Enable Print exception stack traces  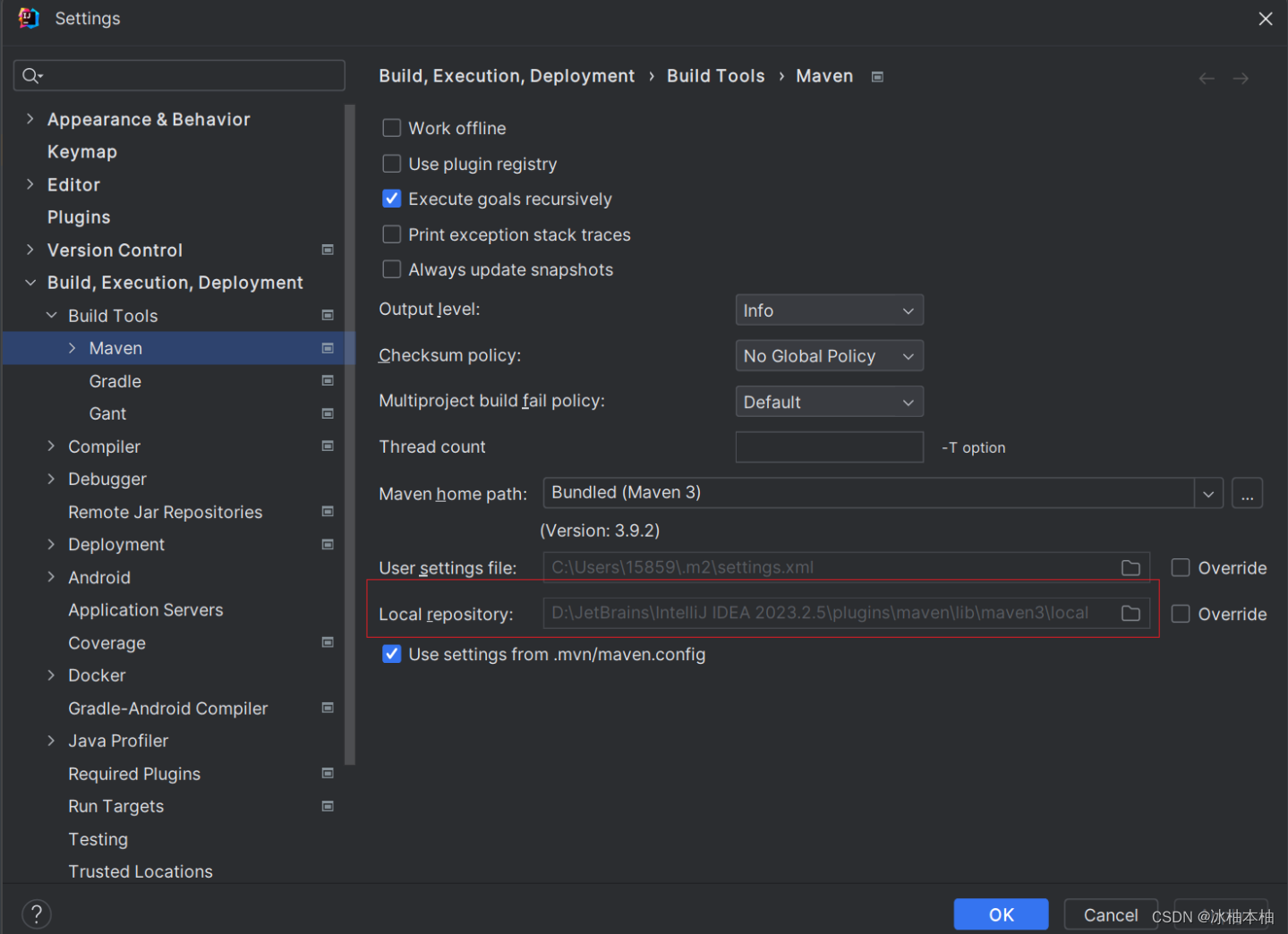pos(392,234)
